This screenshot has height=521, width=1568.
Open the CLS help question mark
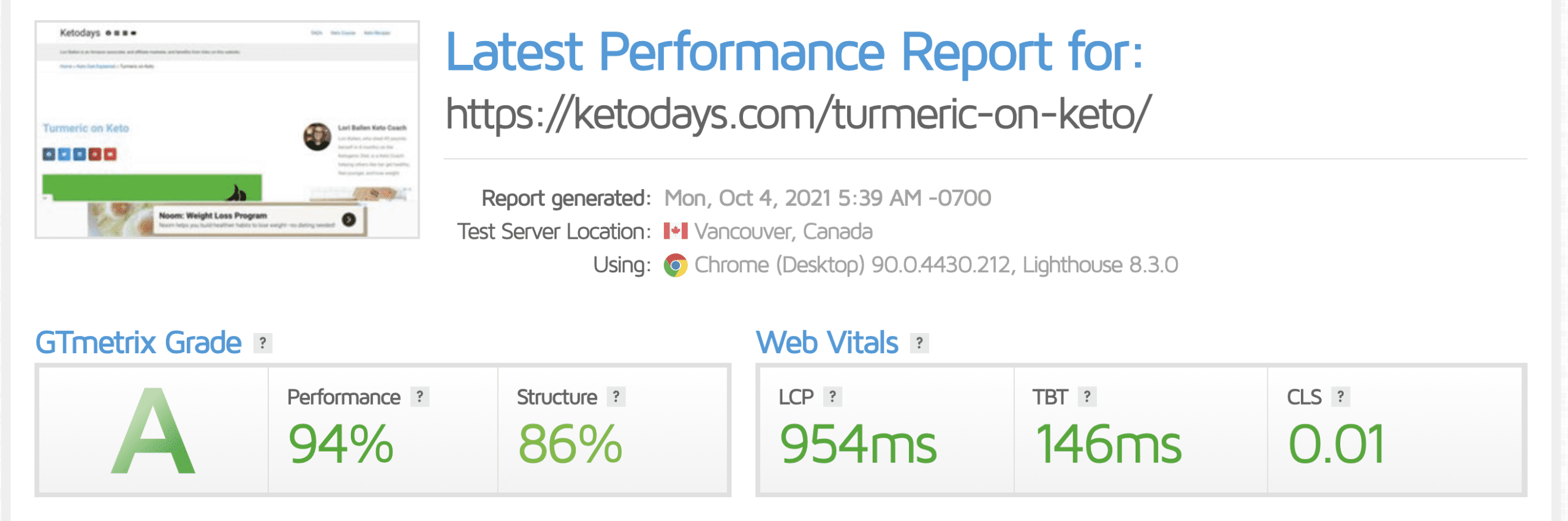tap(1341, 397)
